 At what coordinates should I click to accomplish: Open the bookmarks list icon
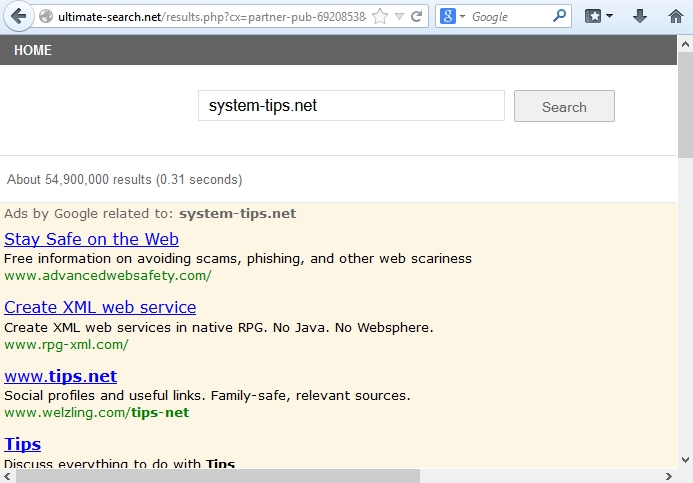(598, 17)
